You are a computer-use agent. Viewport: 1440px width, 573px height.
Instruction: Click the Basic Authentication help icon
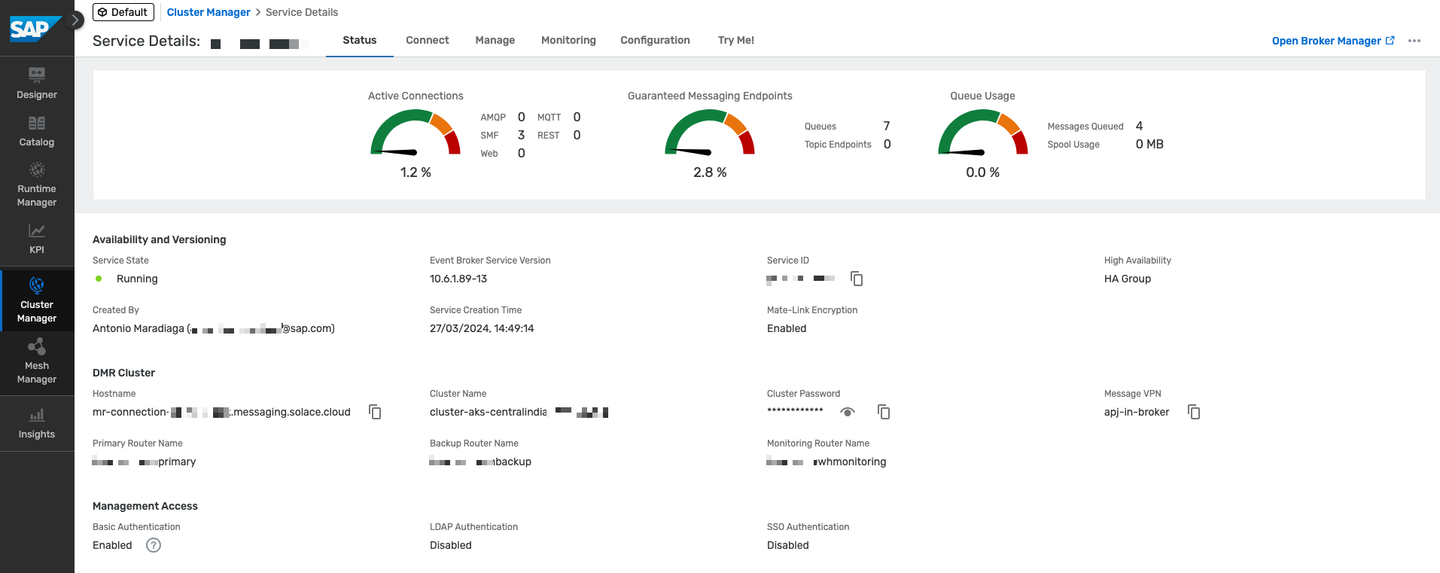pos(153,545)
